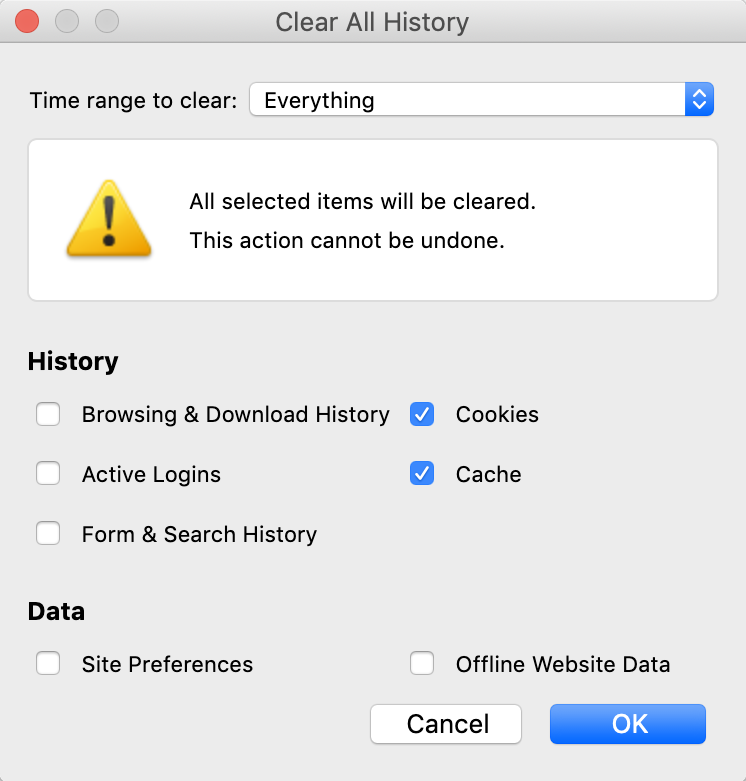Click the Clear All History title bar
Screen dimensions: 746x781
(x=373, y=22)
